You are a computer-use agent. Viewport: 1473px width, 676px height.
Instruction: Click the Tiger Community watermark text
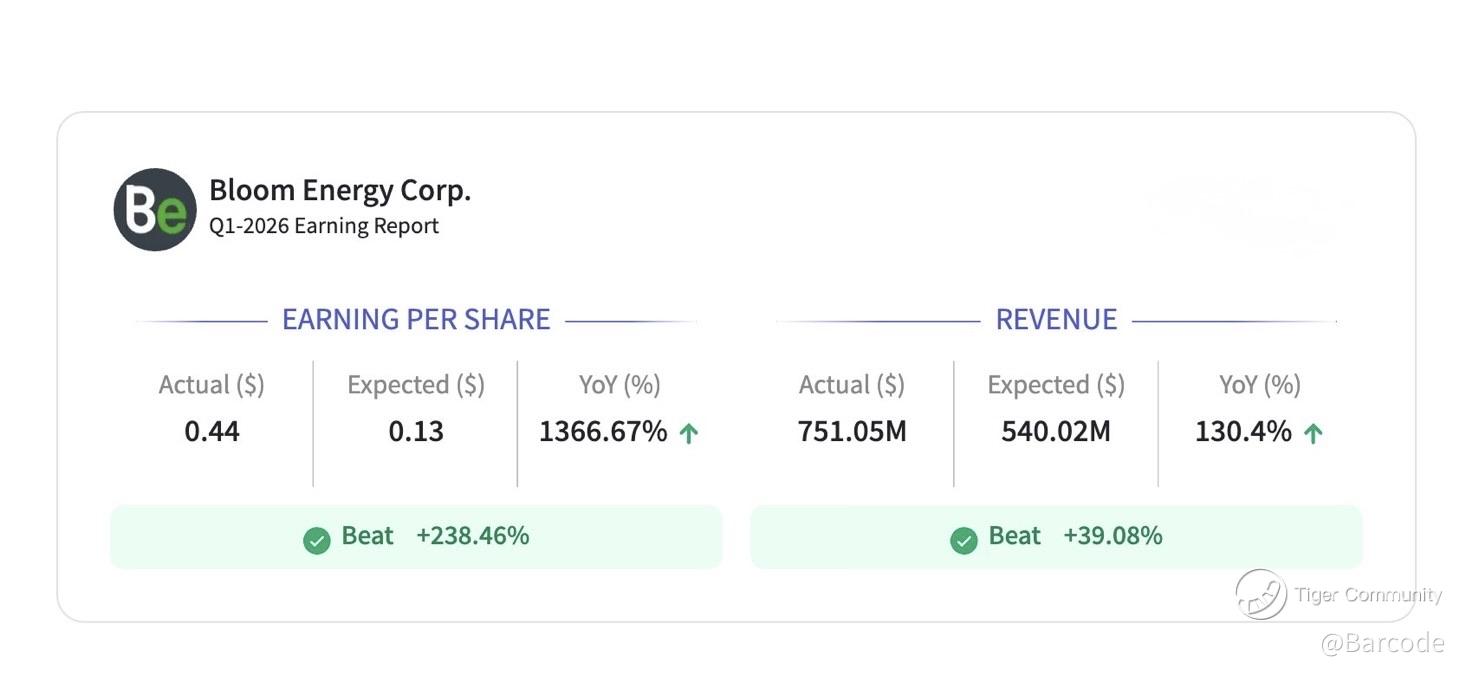[1368, 595]
